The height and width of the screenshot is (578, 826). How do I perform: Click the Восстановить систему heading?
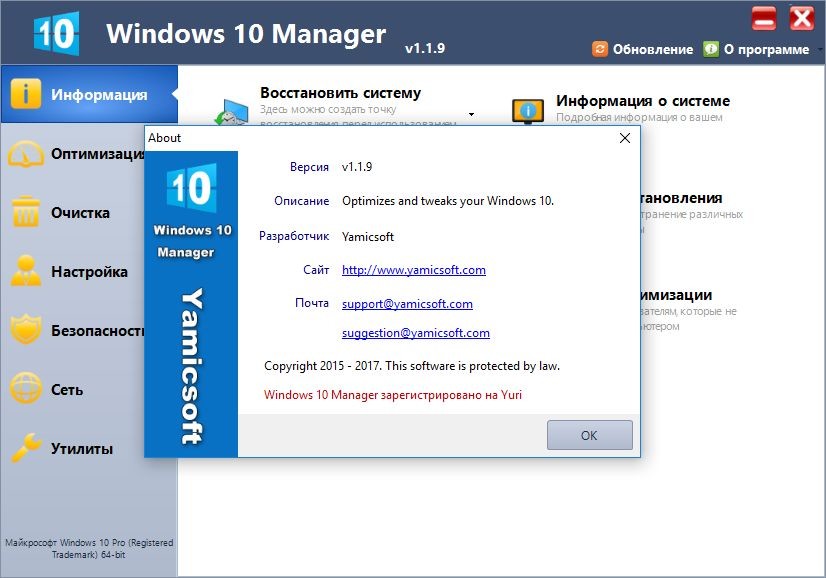[340, 93]
